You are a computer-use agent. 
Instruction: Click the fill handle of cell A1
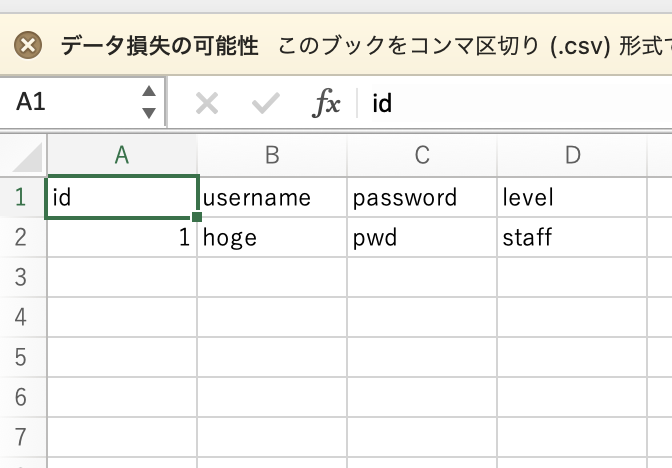(197, 217)
